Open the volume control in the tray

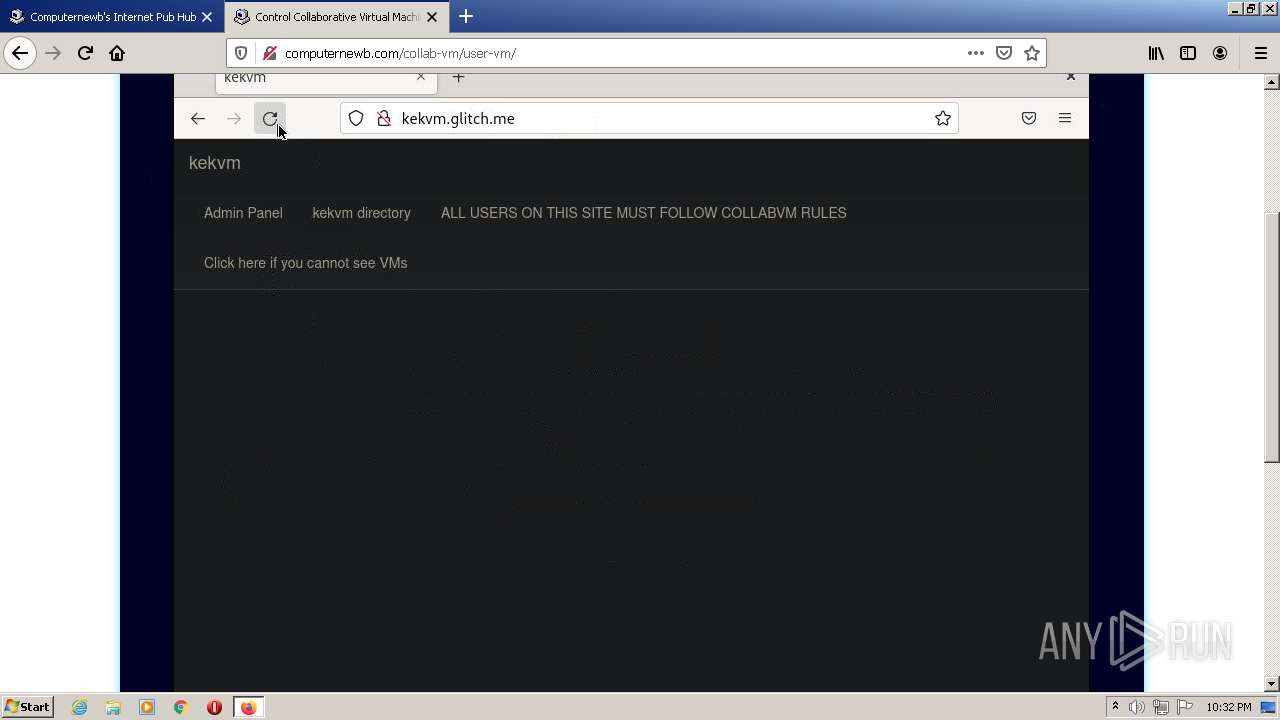pyautogui.click(x=1137, y=707)
